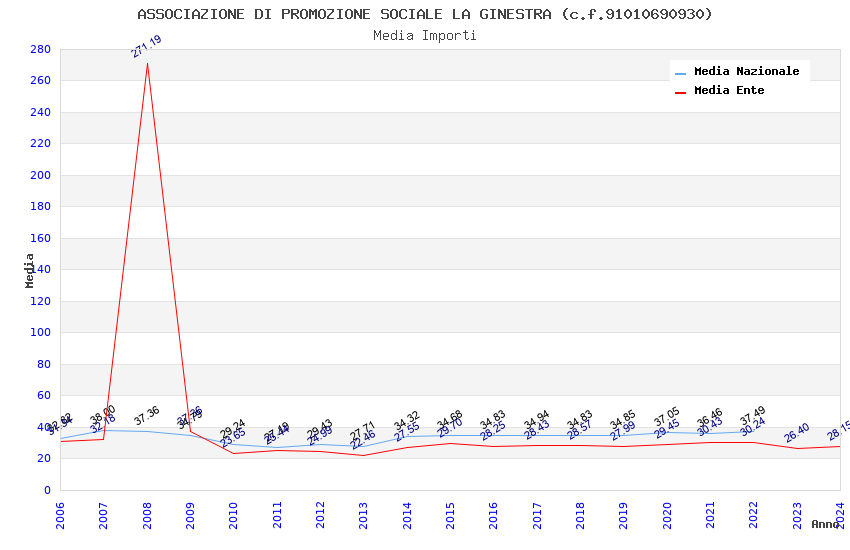This screenshot has height=550, width=850.
Task: Select the Media Nazionale legend label
Action: coord(746,71)
